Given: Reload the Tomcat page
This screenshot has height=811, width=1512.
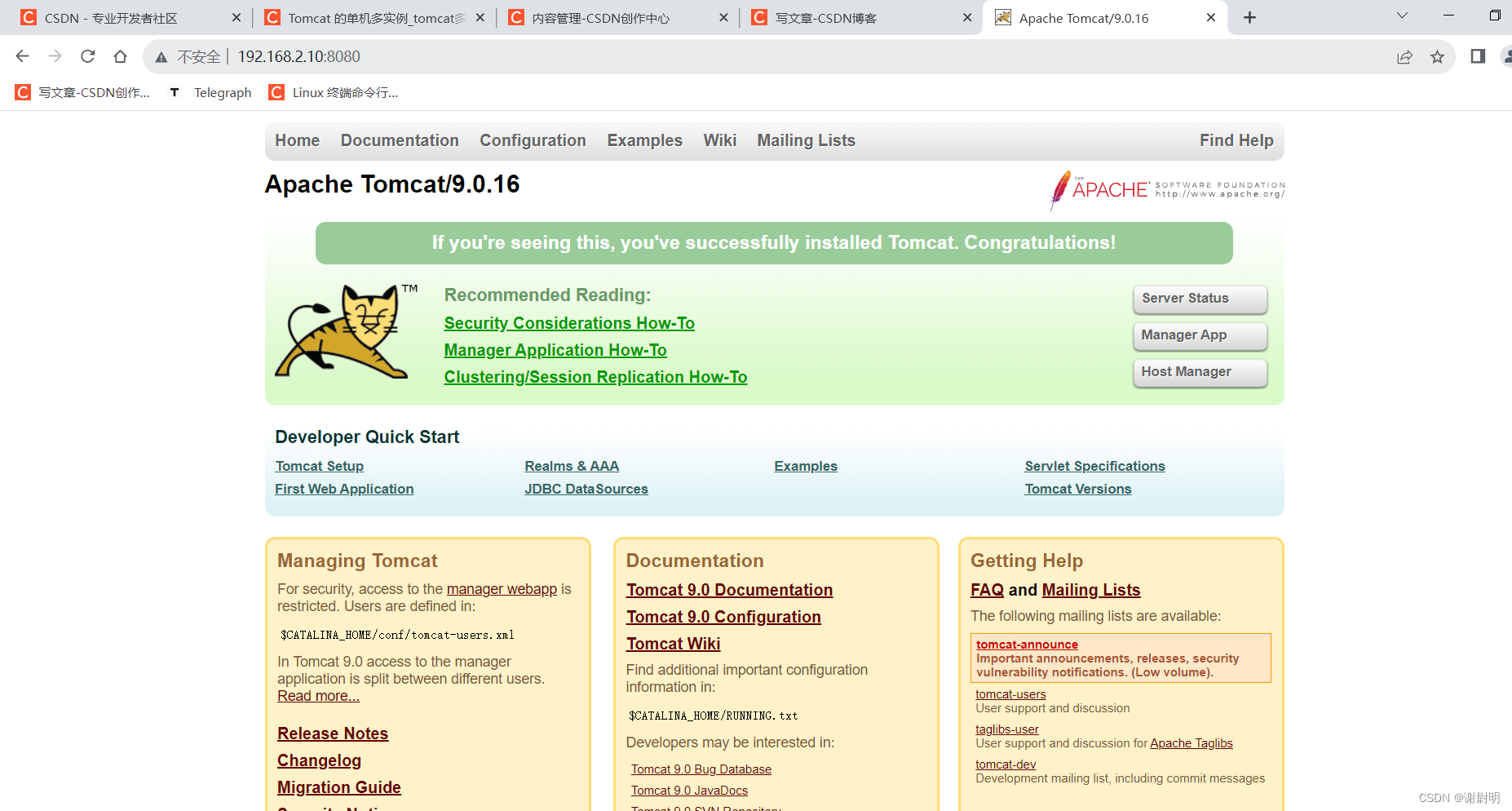Looking at the screenshot, I should [88, 56].
